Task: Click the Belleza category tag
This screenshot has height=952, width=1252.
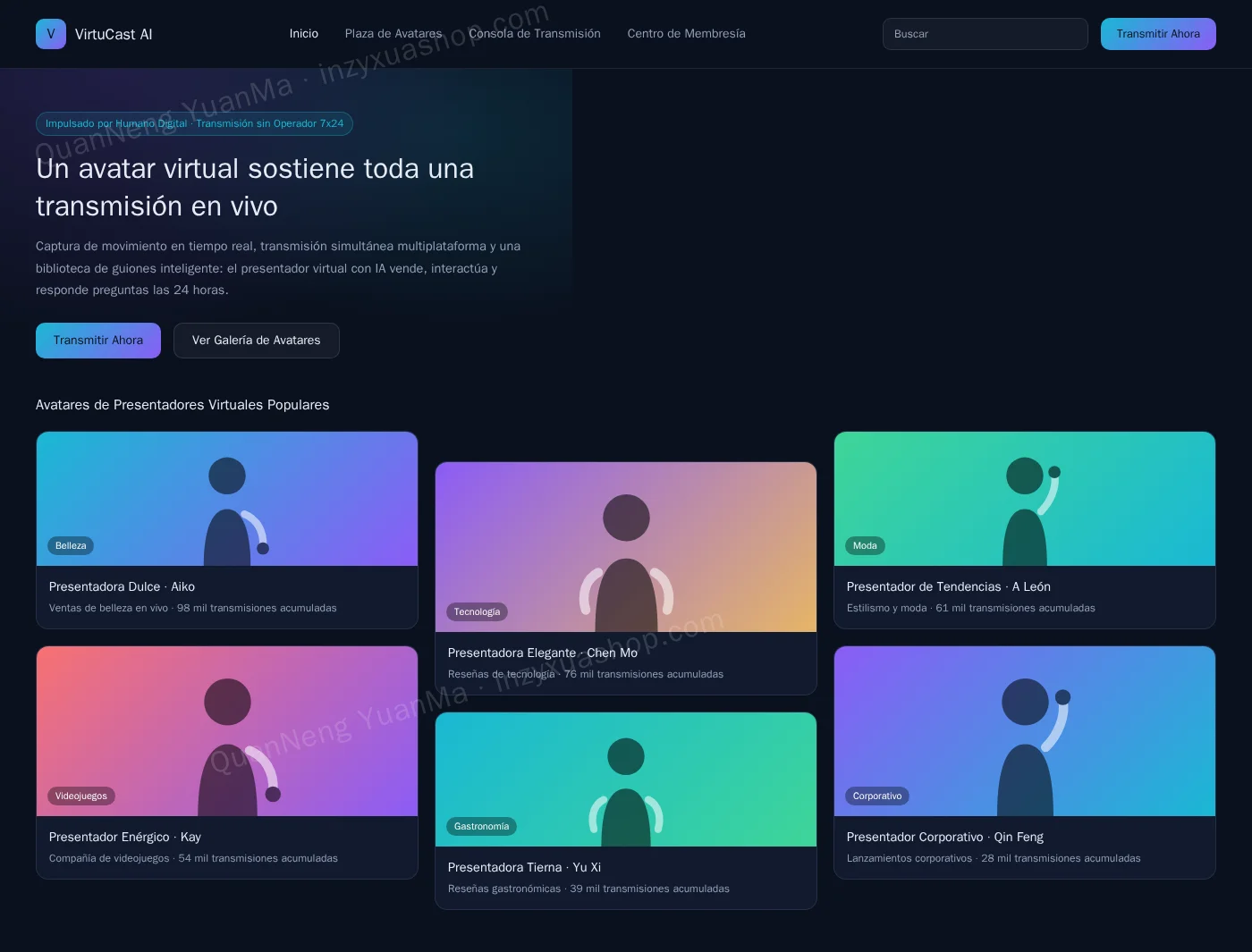Action: [x=71, y=546]
